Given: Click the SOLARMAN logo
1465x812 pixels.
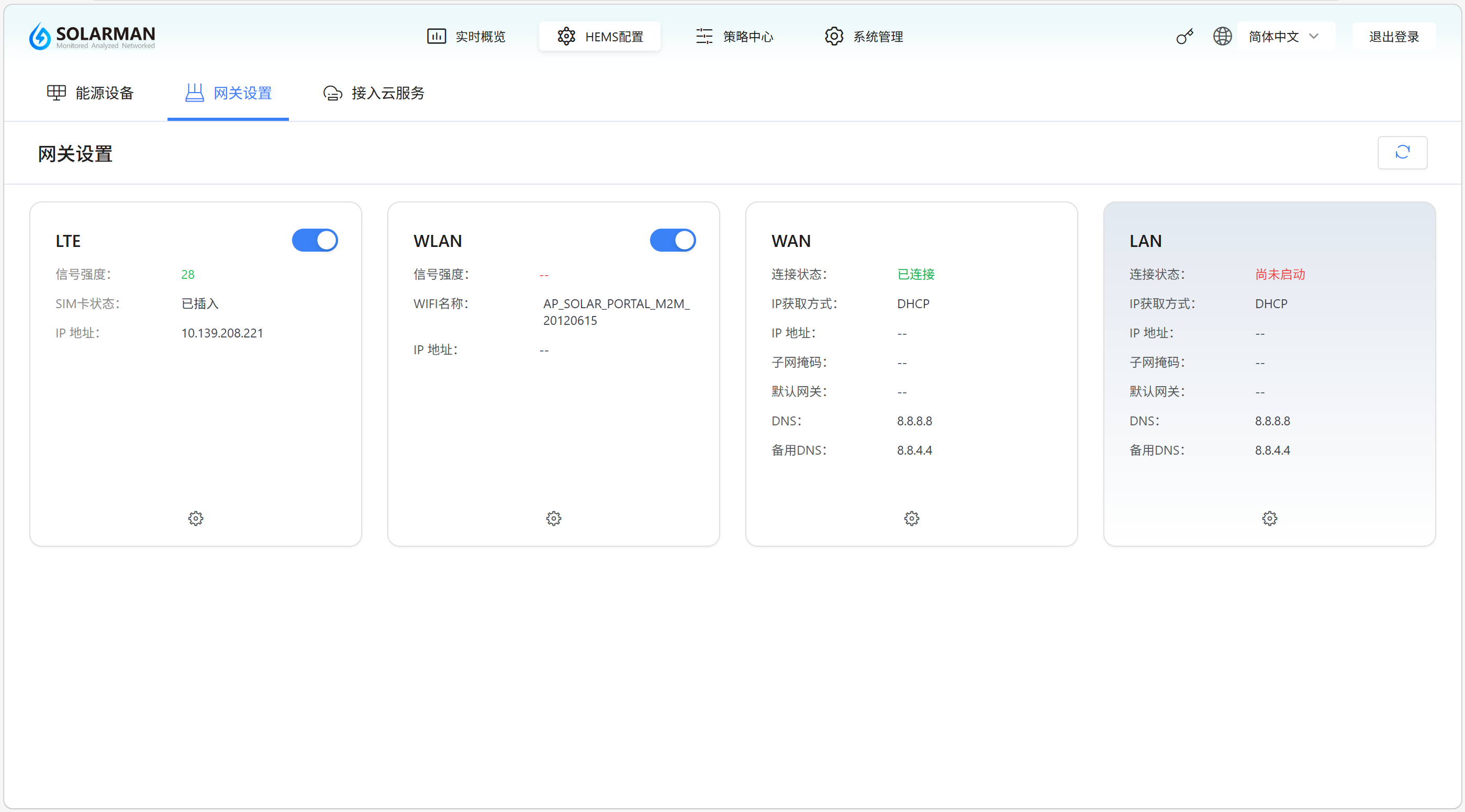Looking at the screenshot, I should pos(92,37).
